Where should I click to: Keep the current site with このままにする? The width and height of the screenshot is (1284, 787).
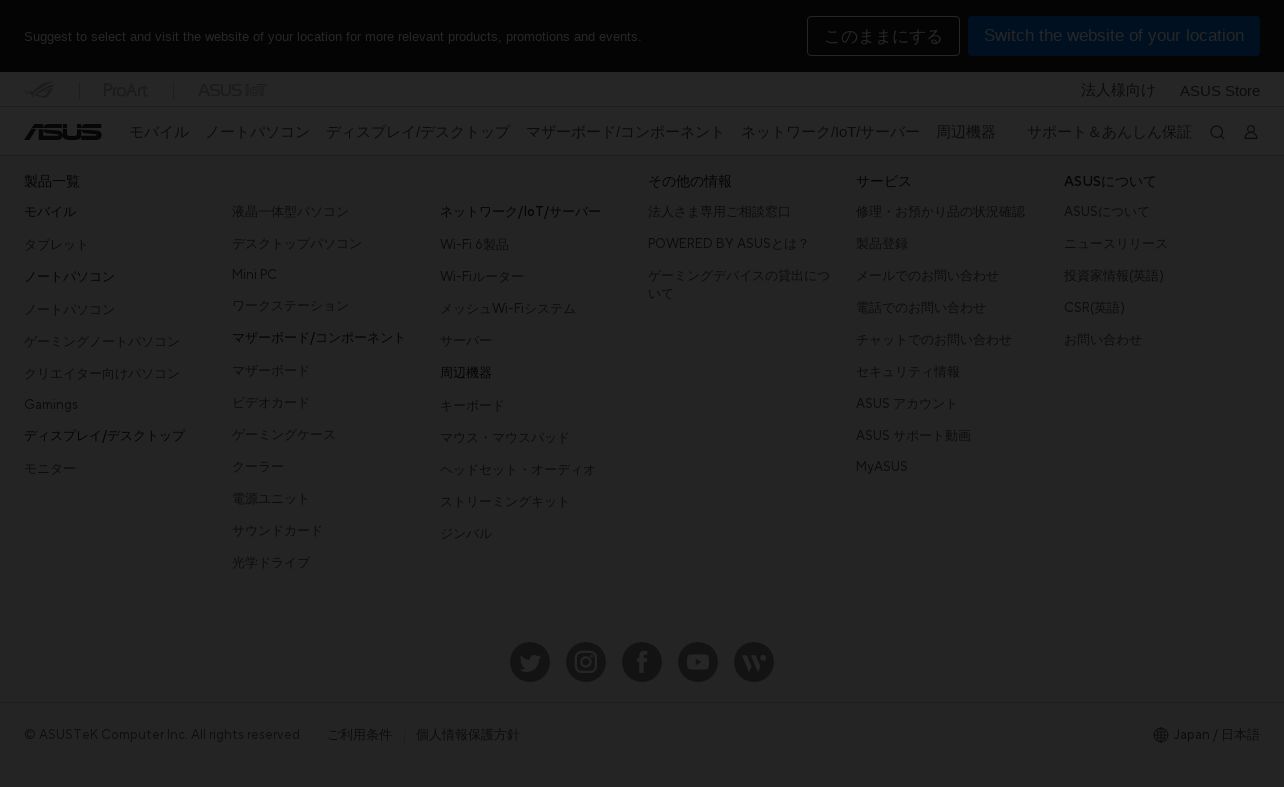(x=883, y=36)
